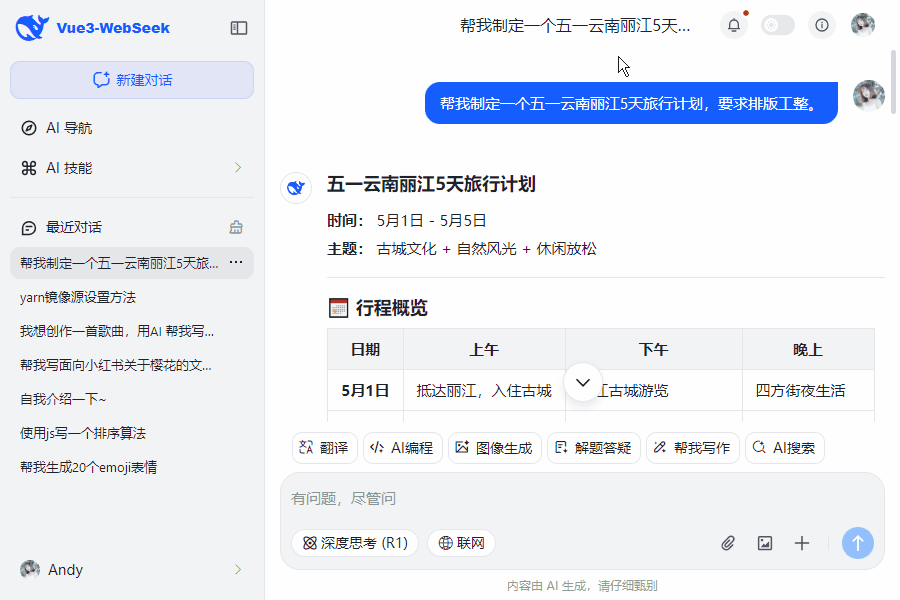Click the attach file paperclip icon
The image size is (900, 600).
point(728,543)
